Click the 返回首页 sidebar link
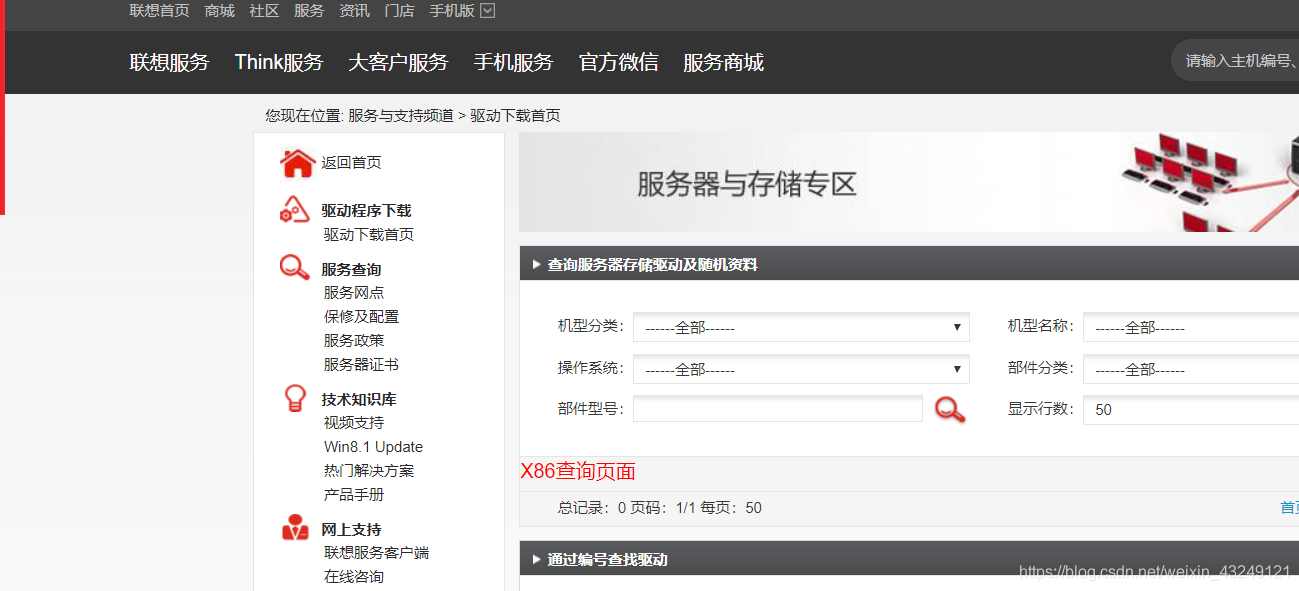This screenshot has height=591, width=1299. pyautogui.click(x=351, y=163)
